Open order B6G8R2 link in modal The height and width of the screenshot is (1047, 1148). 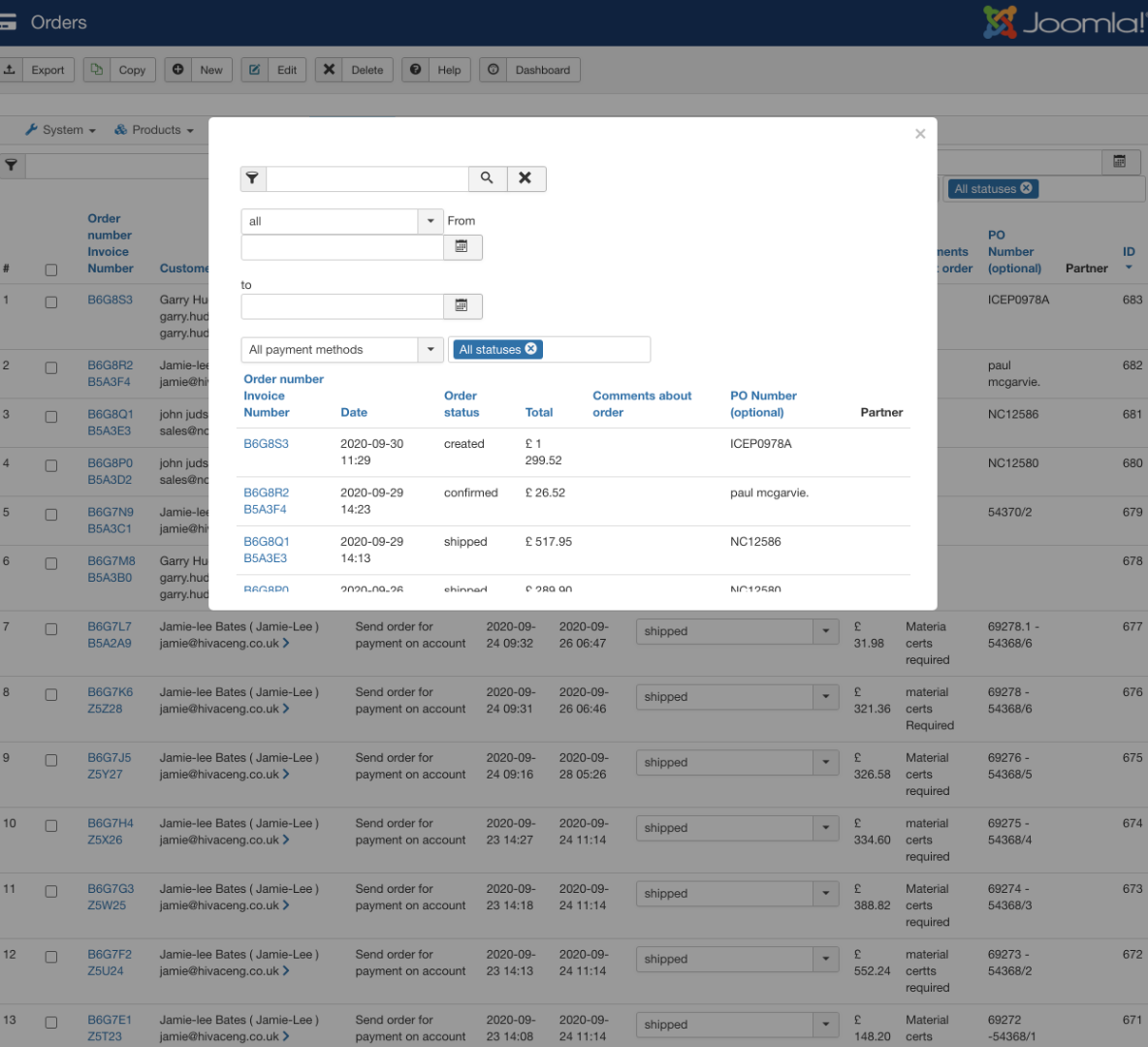coord(266,492)
